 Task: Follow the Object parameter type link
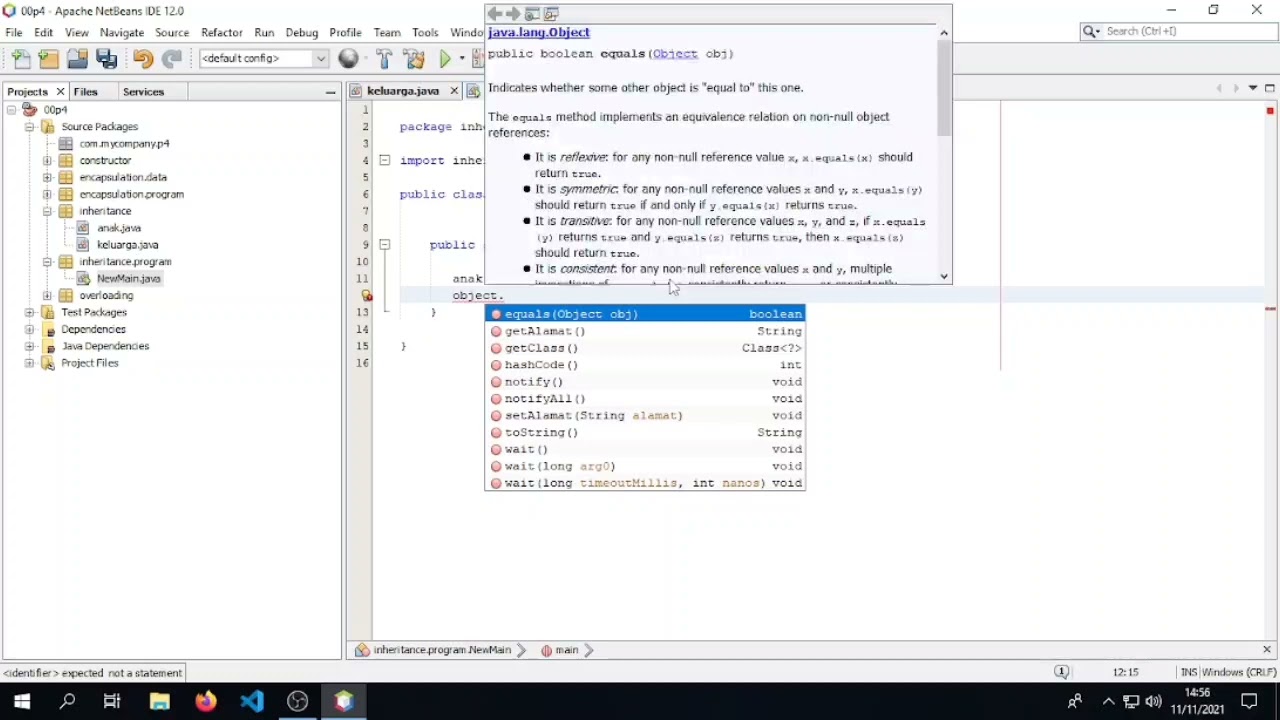[675, 54]
